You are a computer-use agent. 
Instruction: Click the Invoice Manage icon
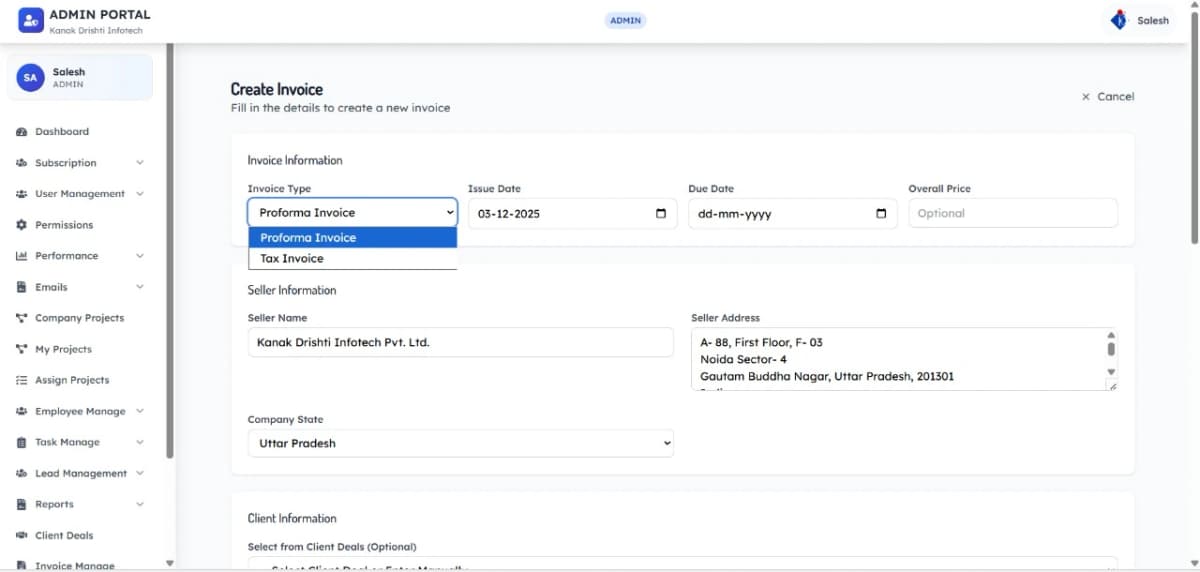21,565
